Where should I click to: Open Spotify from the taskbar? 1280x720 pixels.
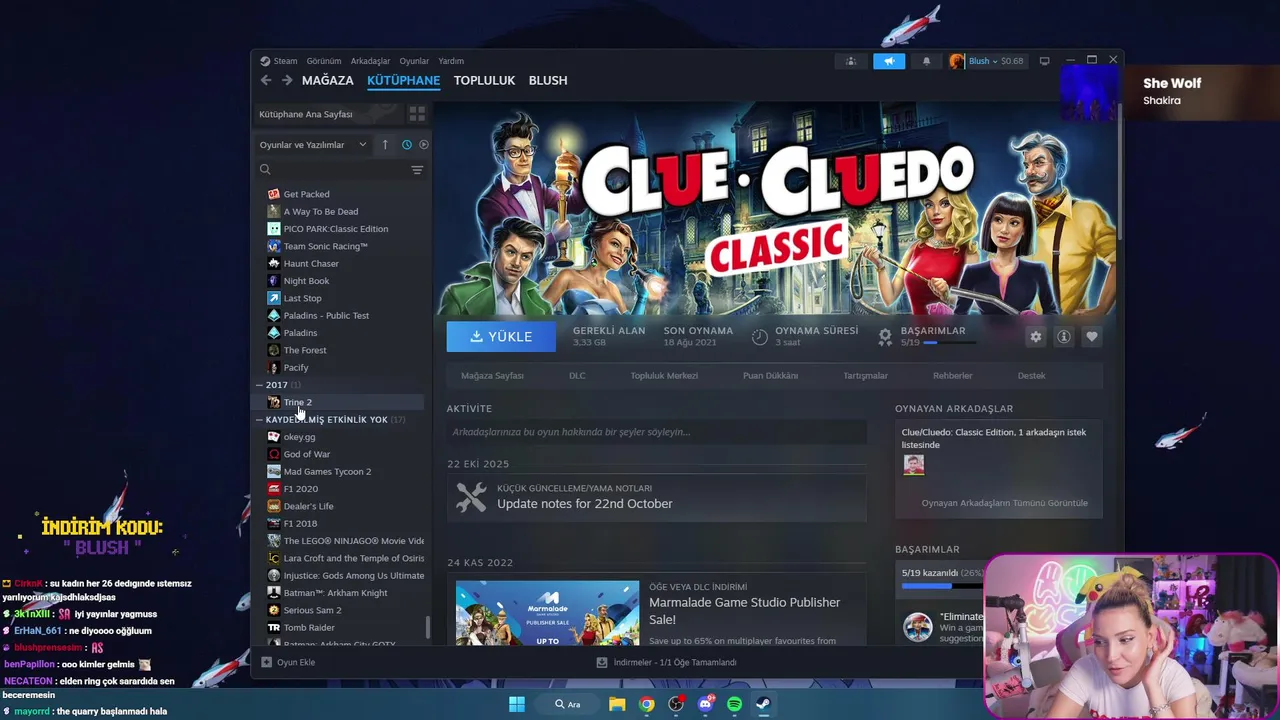[734, 704]
